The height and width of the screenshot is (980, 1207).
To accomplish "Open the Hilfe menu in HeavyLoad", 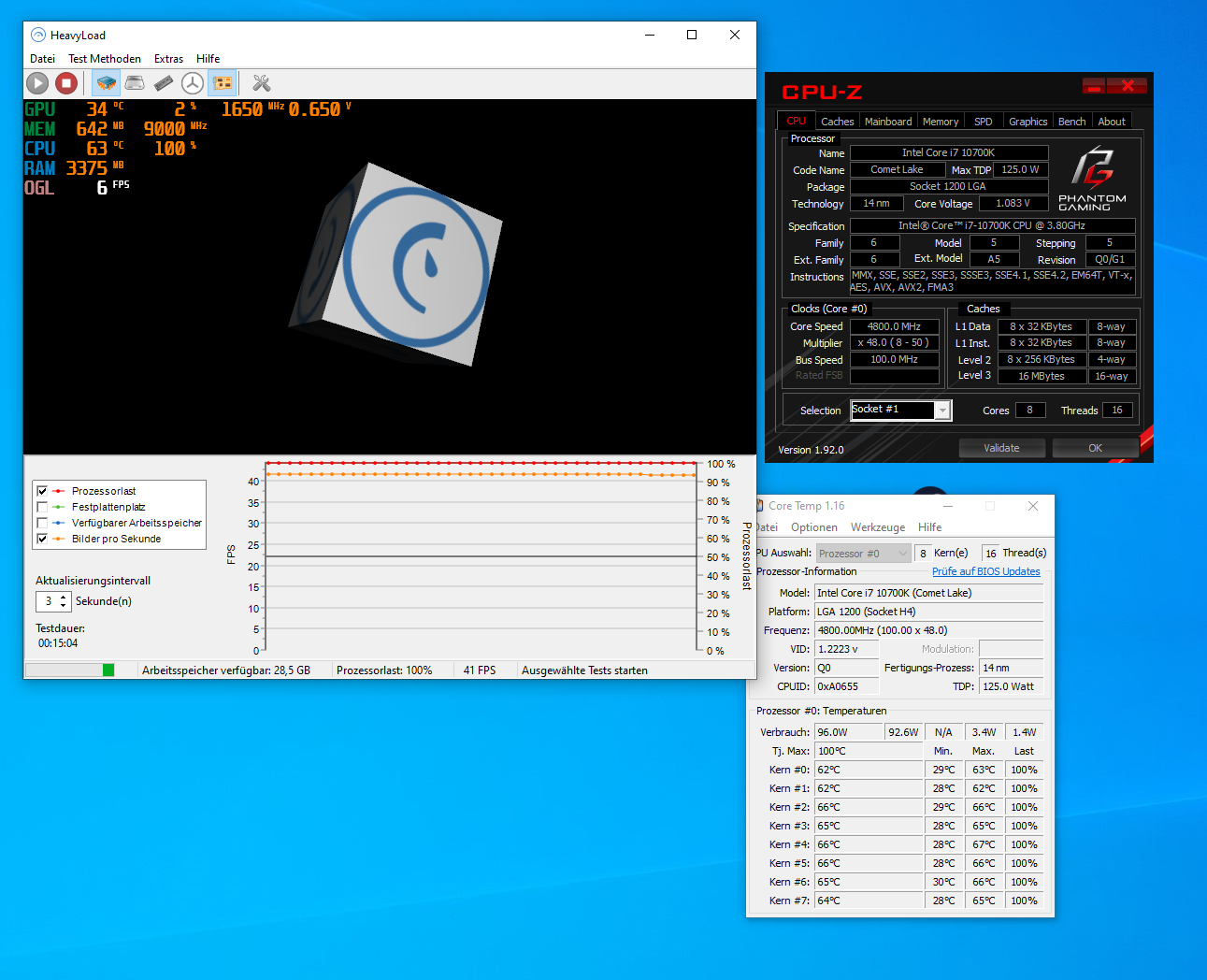I will 208,58.
